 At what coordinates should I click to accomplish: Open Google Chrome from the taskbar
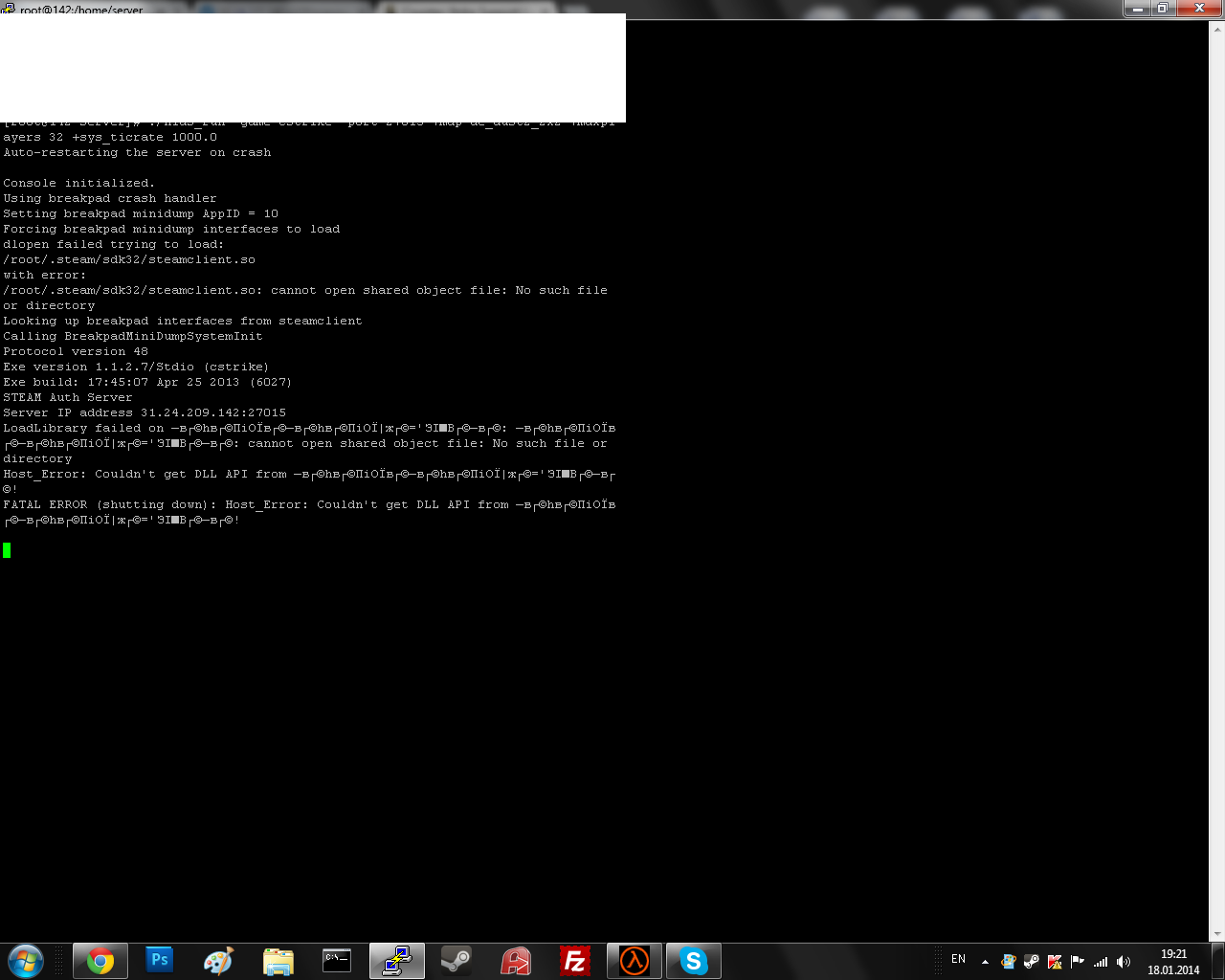coord(100,961)
